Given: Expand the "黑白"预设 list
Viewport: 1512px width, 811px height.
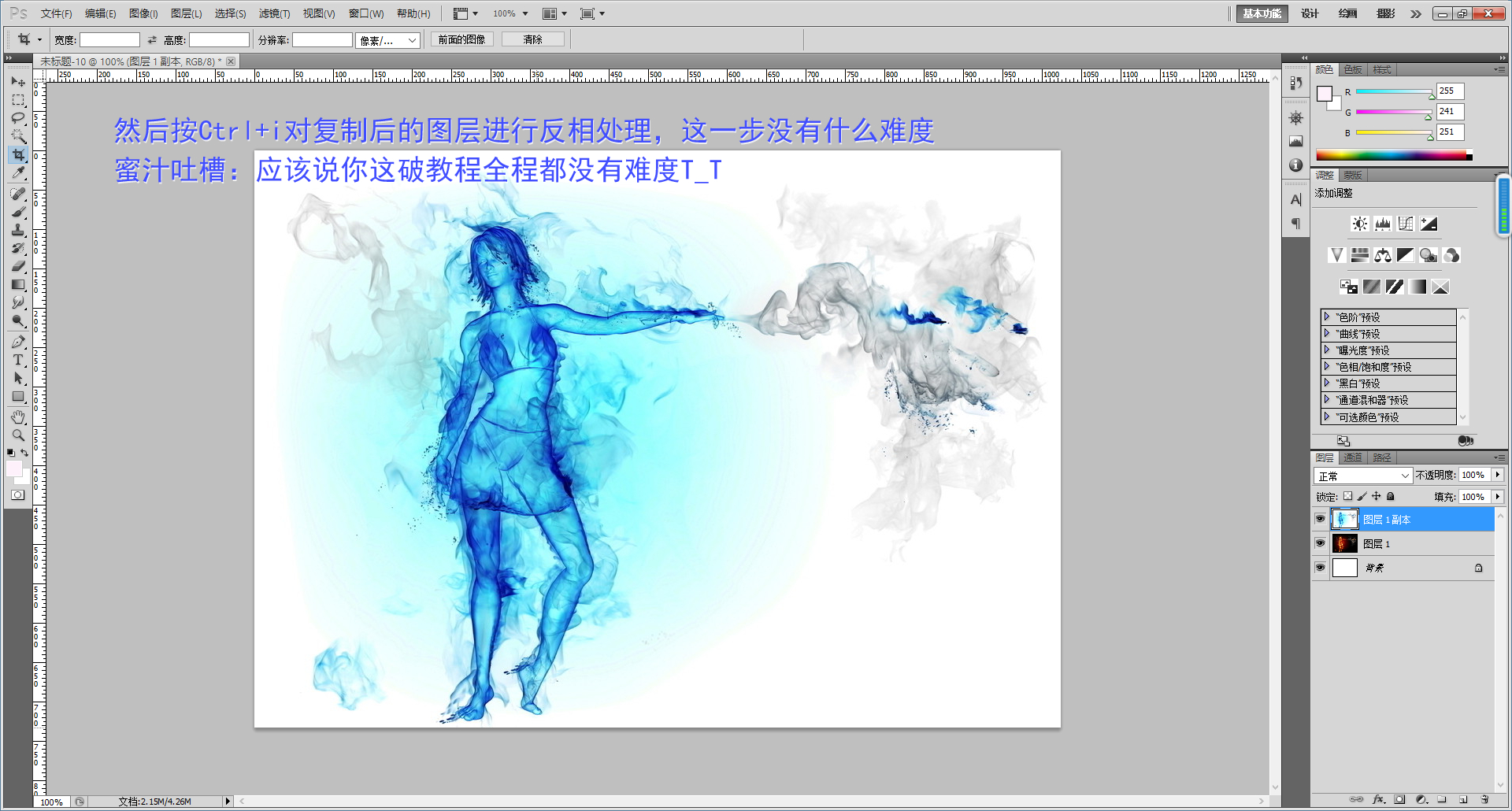Looking at the screenshot, I should click(x=1327, y=383).
